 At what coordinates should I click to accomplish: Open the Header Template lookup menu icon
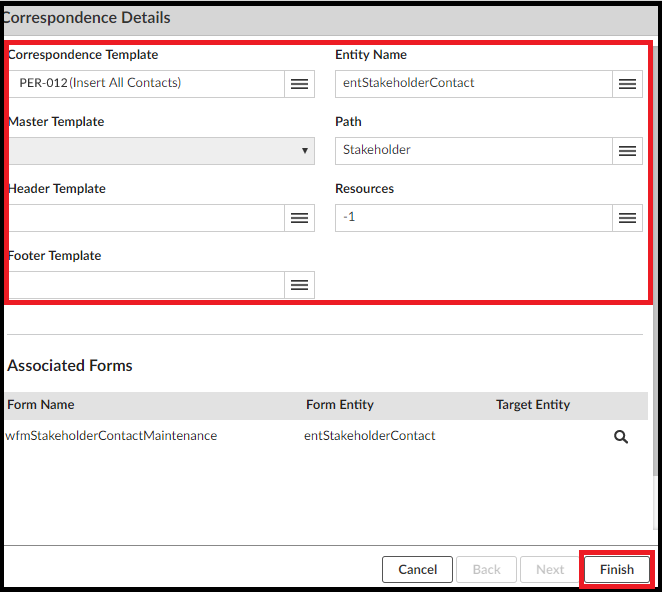[x=299, y=218]
